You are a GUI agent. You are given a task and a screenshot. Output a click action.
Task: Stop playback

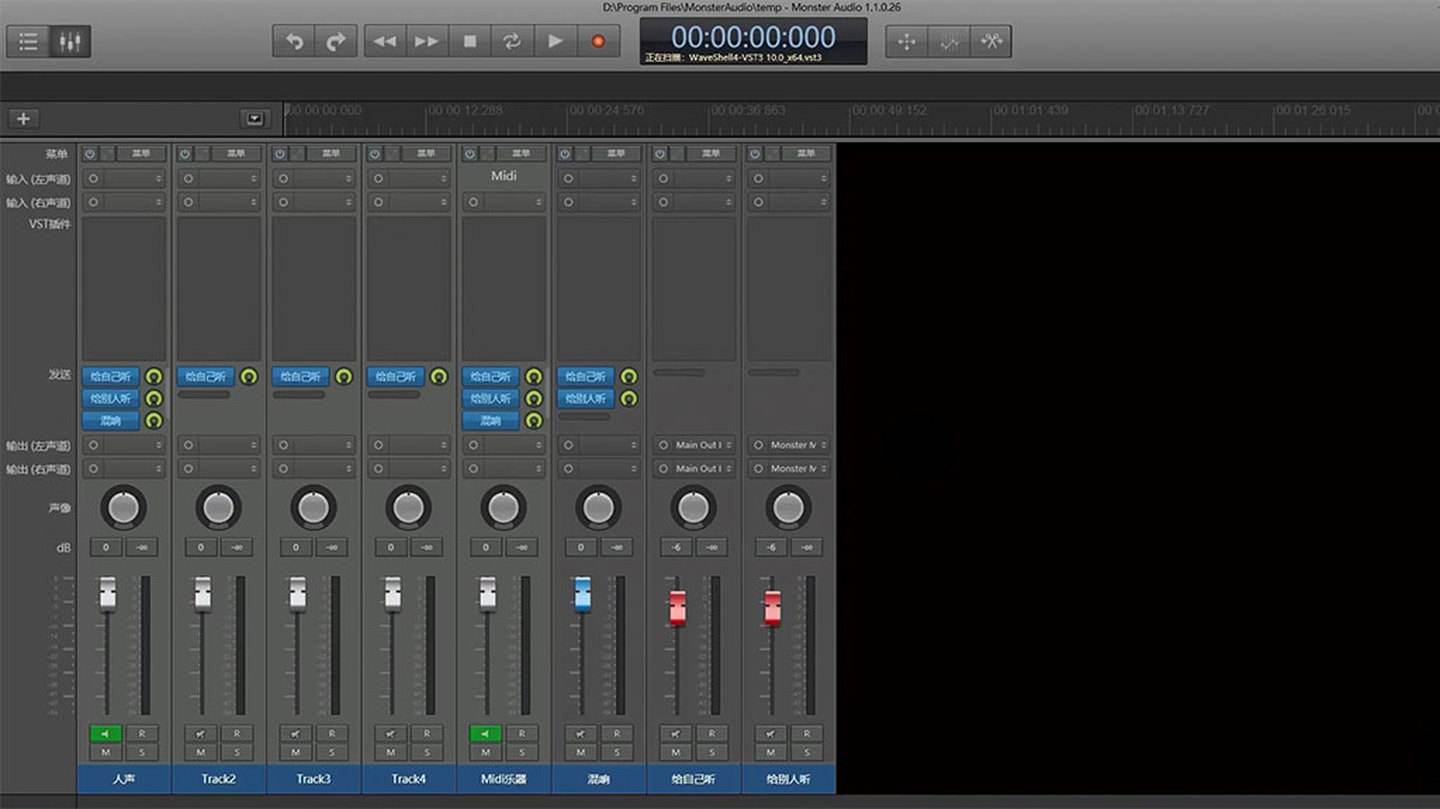click(x=469, y=41)
